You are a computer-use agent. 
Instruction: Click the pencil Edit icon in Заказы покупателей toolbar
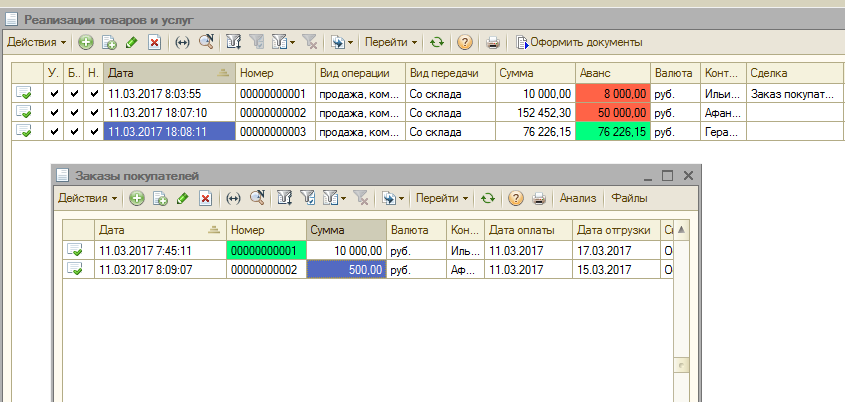(x=182, y=198)
